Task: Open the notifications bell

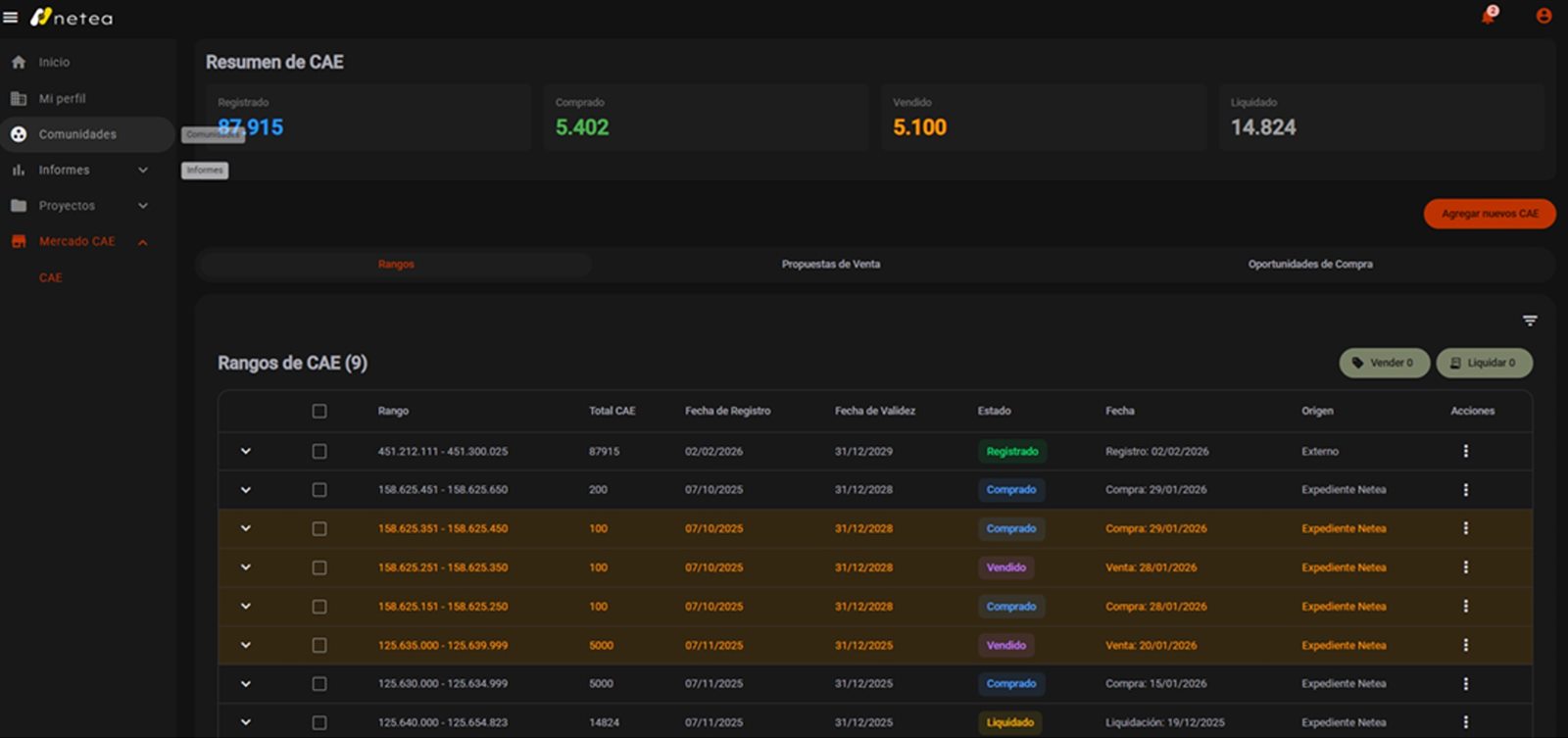Action: [x=1489, y=16]
